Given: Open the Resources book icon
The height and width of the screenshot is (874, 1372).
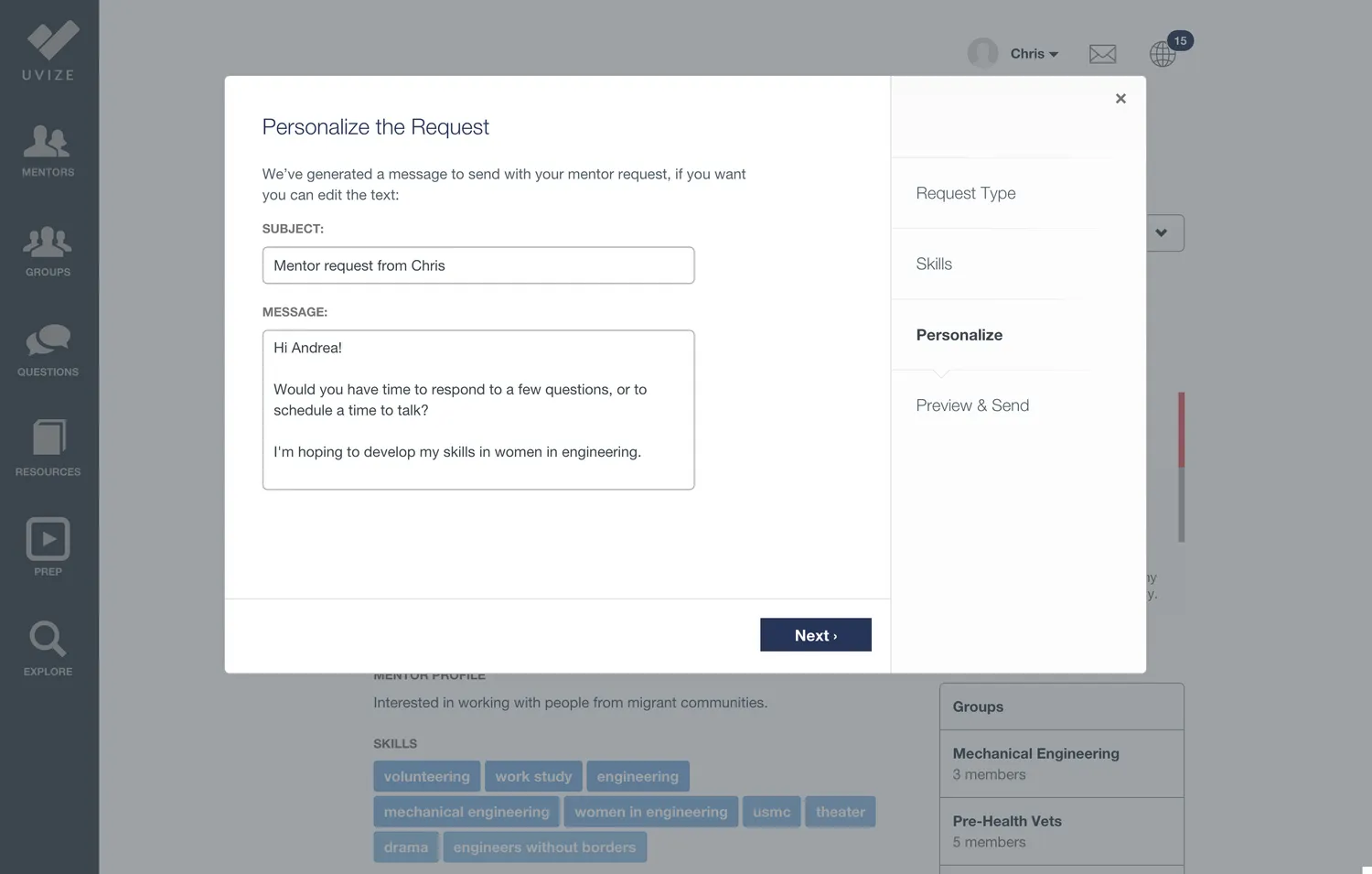Looking at the screenshot, I should (x=48, y=448).
